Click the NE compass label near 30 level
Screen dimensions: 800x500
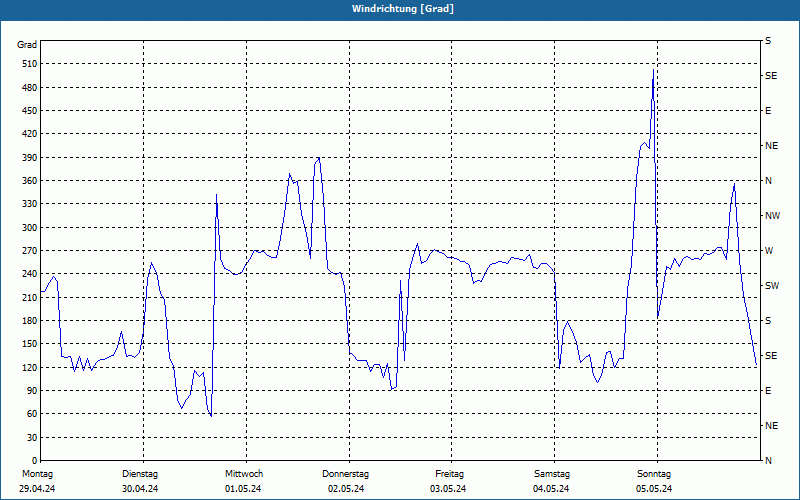pyautogui.click(x=771, y=426)
